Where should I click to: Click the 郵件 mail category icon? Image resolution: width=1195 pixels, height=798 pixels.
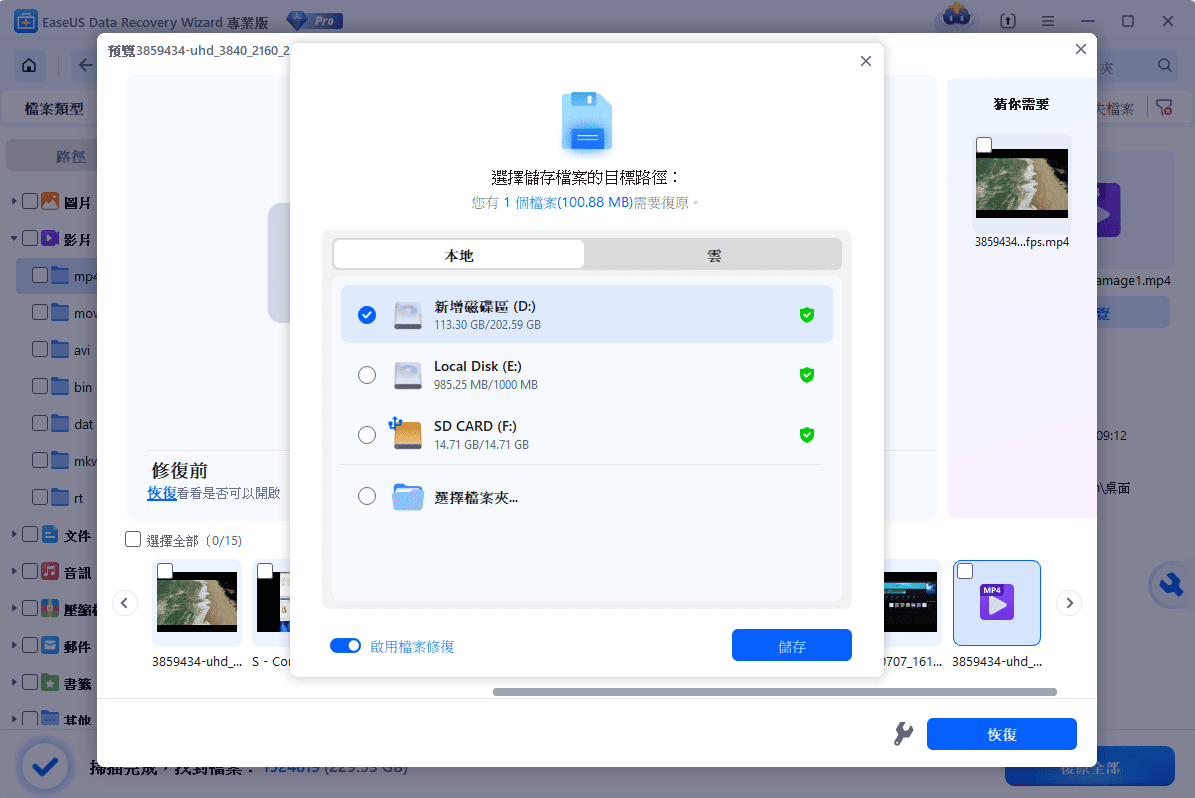[50, 645]
